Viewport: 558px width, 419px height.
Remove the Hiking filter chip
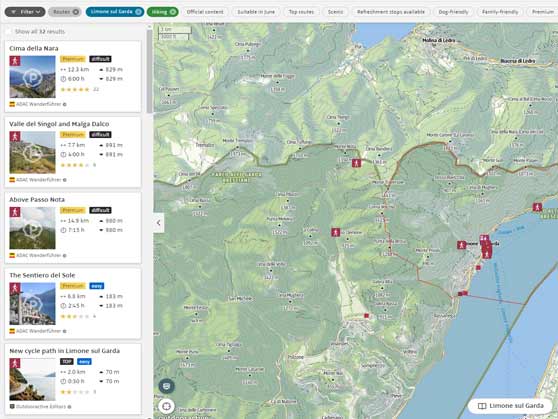(x=173, y=12)
